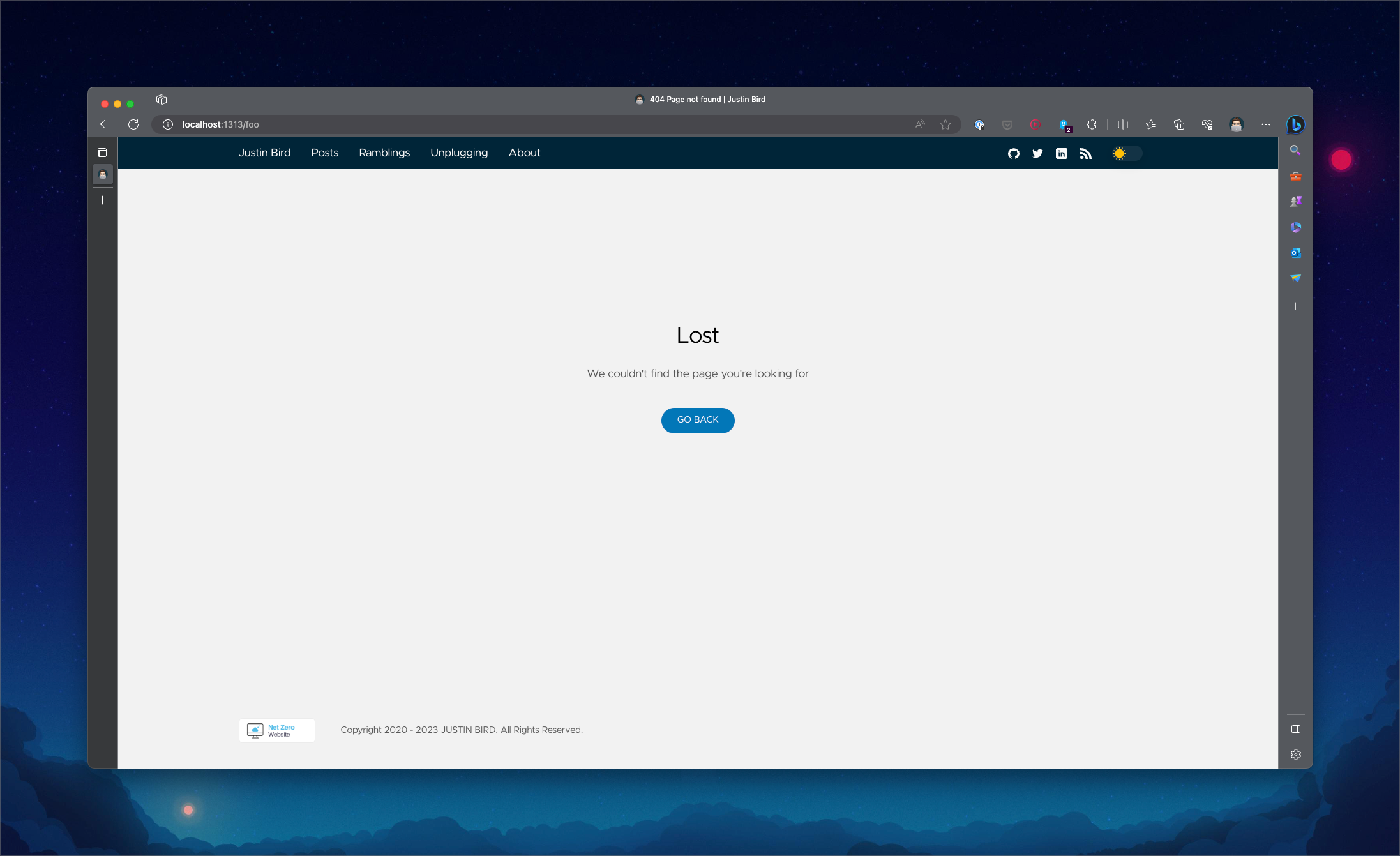Open the browser profile menu
This screenshot has width=1400, height=856.
1237,124
